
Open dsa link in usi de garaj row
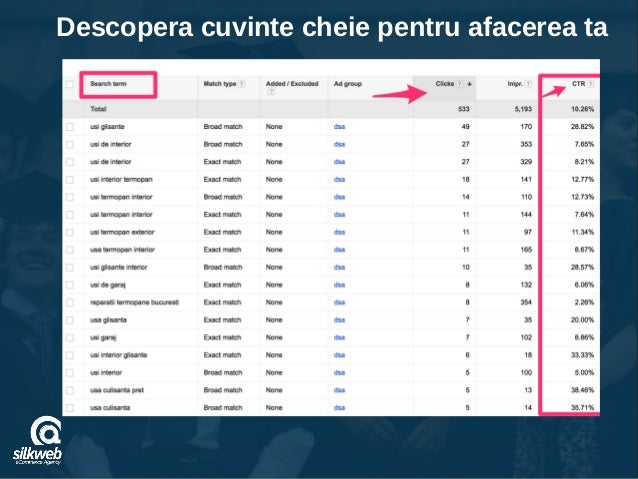tap(339, 285)
